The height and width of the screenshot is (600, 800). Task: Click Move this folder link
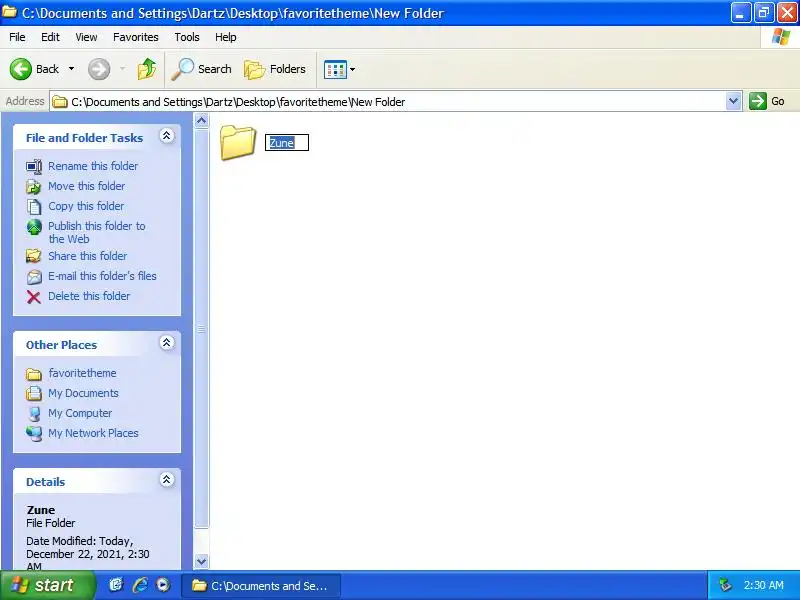pos(87,186)
